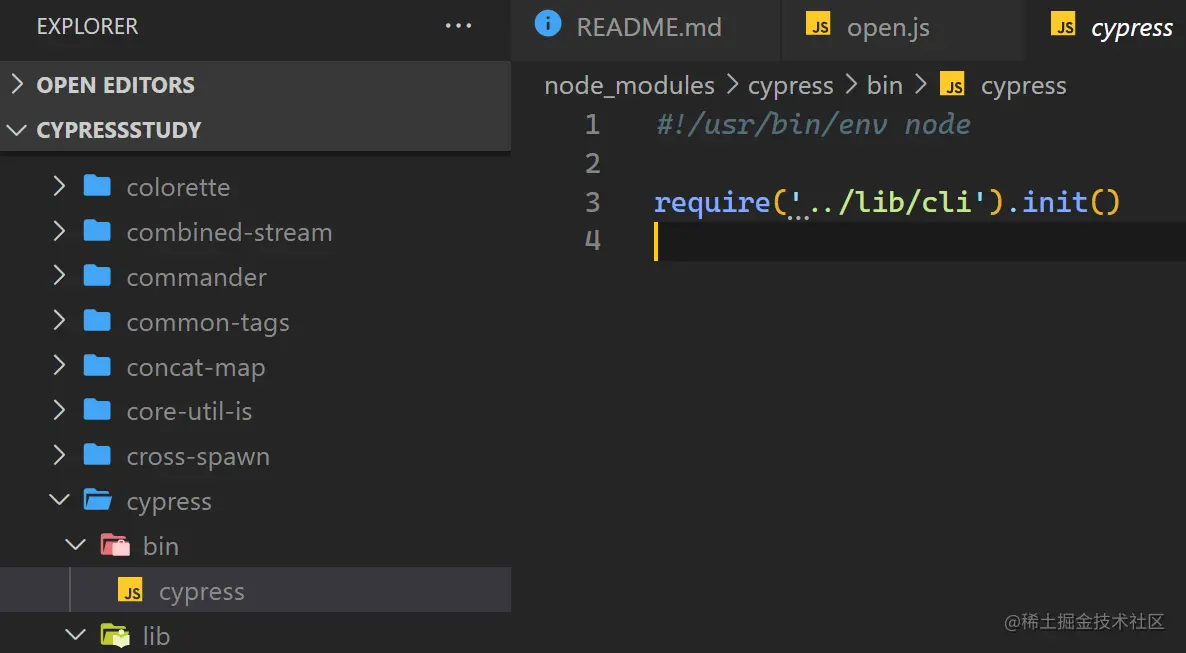Select the cypress file in bin folder
The image size is (1186, 653).
(x=256, y=590)
